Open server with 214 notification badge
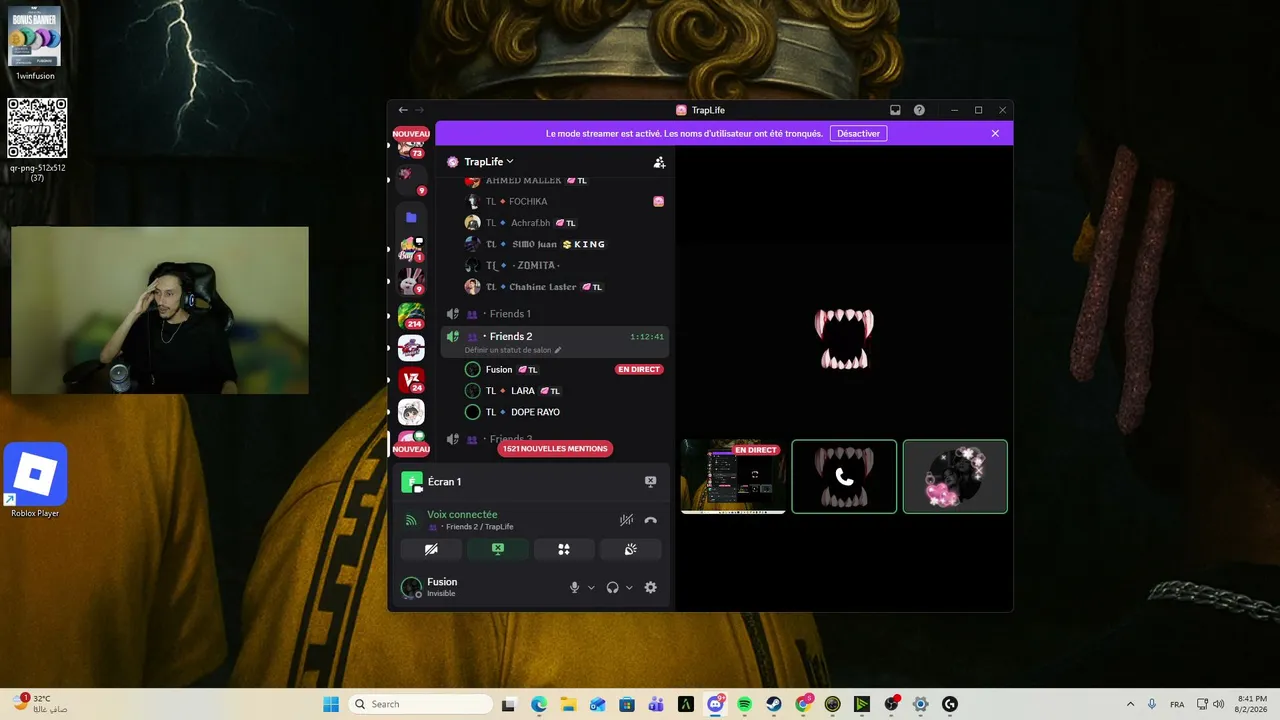 pos(411,316)
